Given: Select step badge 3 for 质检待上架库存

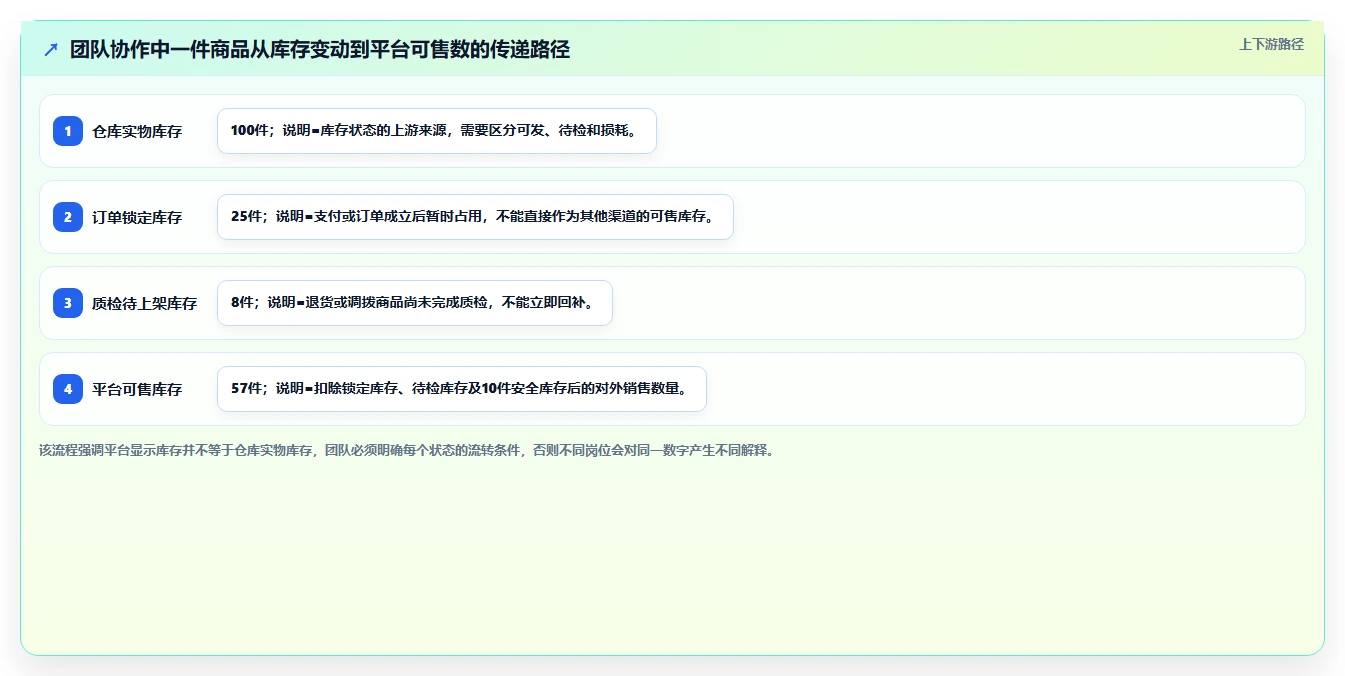Looking at the screenshot, I should (68, 303).
